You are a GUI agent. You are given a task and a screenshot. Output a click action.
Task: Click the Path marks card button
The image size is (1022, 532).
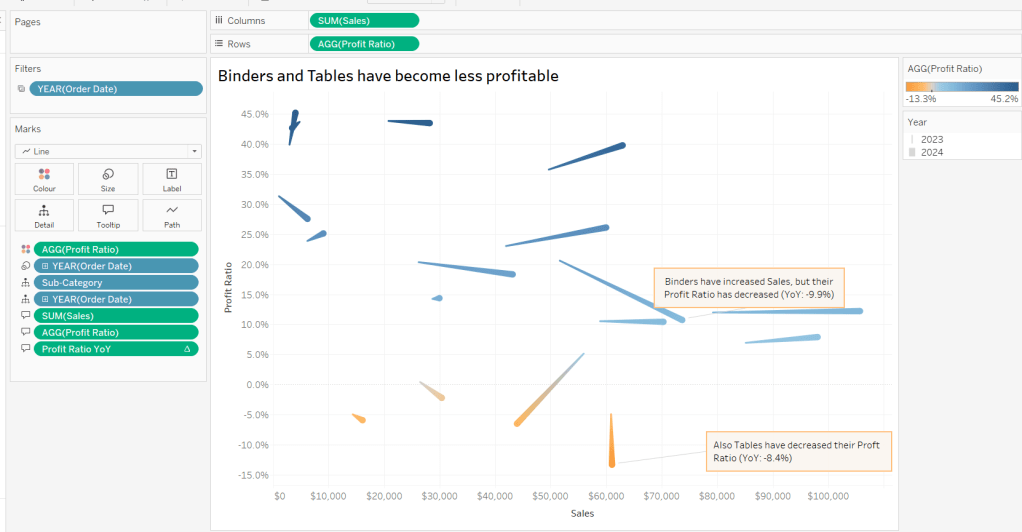[x=172, y=215]
